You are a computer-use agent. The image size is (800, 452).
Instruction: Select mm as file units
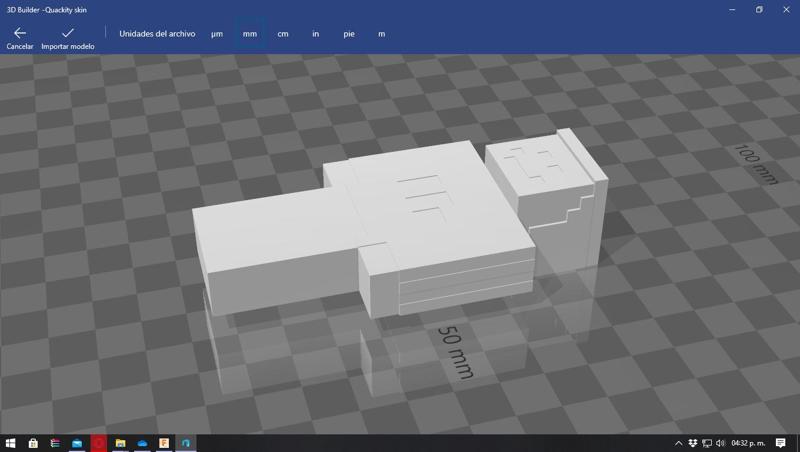click(x=249, y=34)
